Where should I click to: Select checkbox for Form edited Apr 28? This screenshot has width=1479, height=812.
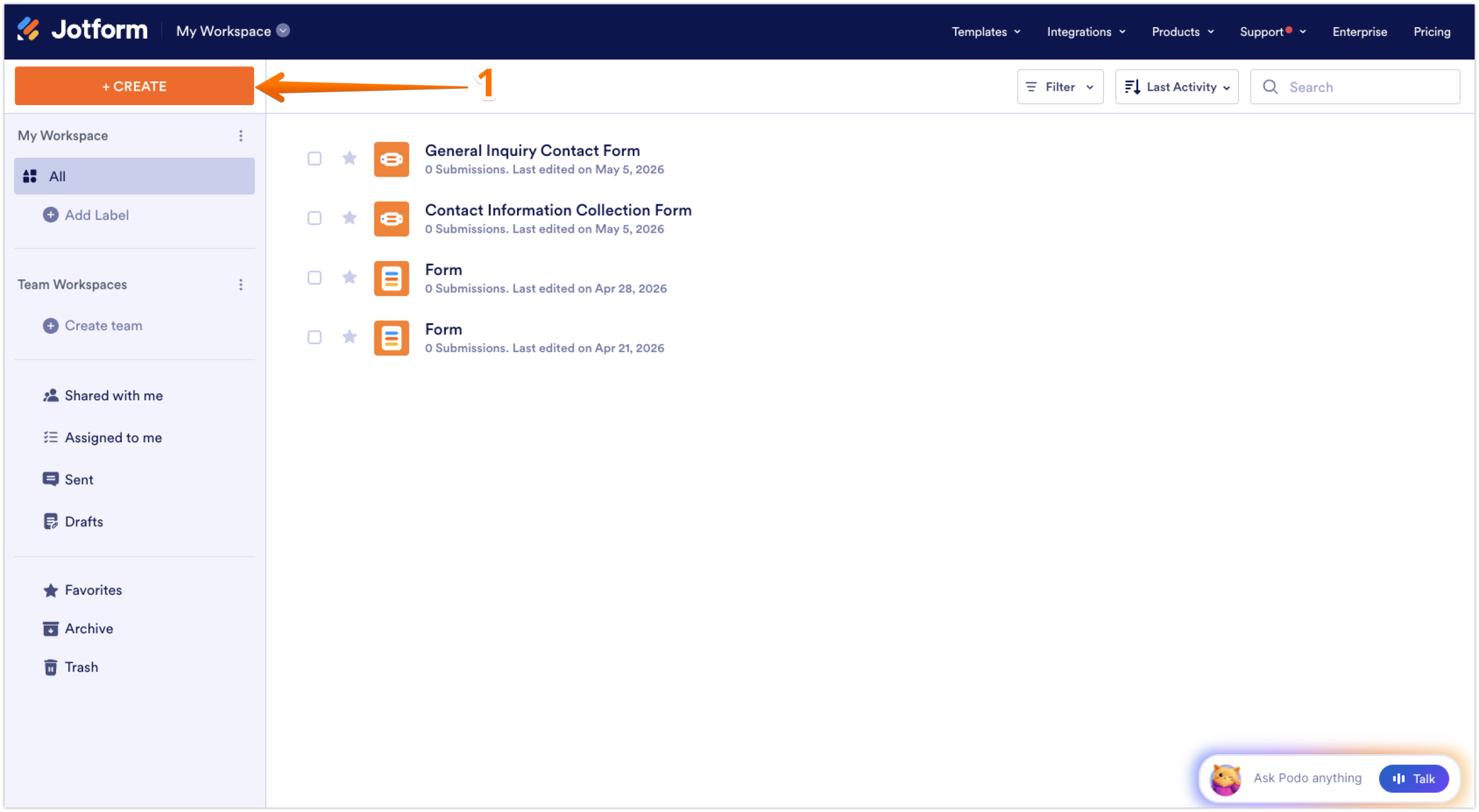(314, 278)
